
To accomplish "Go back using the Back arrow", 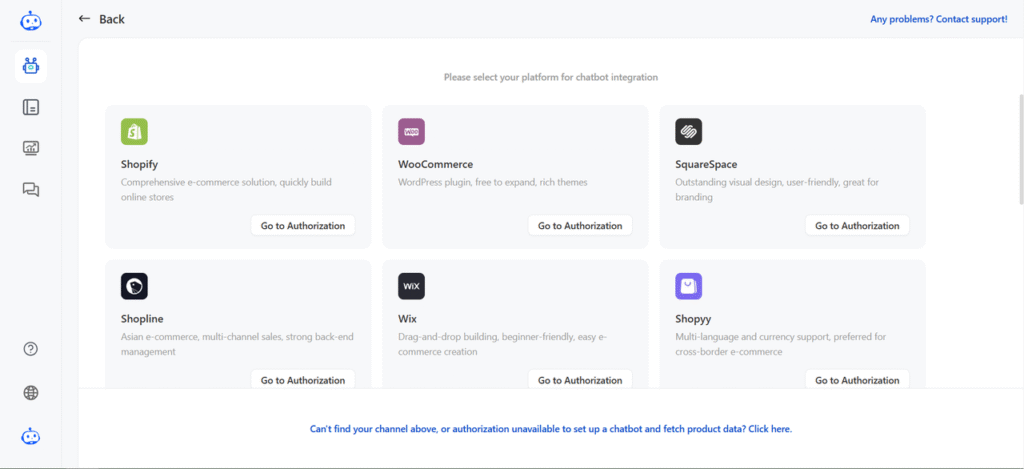I will [x=101, y=19].
